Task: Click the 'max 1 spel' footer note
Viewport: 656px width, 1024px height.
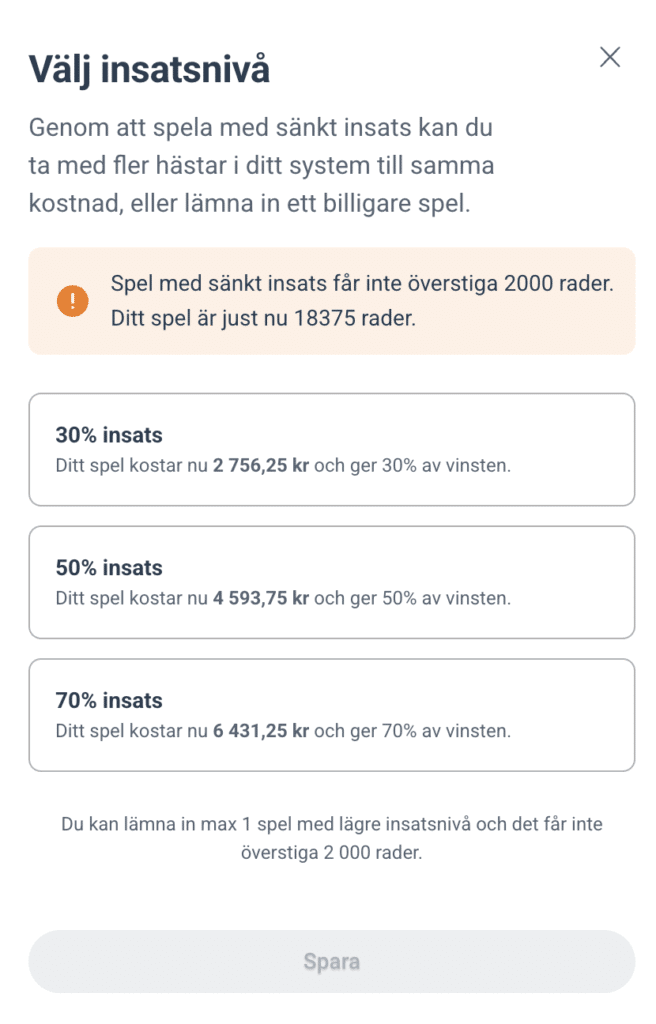Action: [x=331, y=840]
